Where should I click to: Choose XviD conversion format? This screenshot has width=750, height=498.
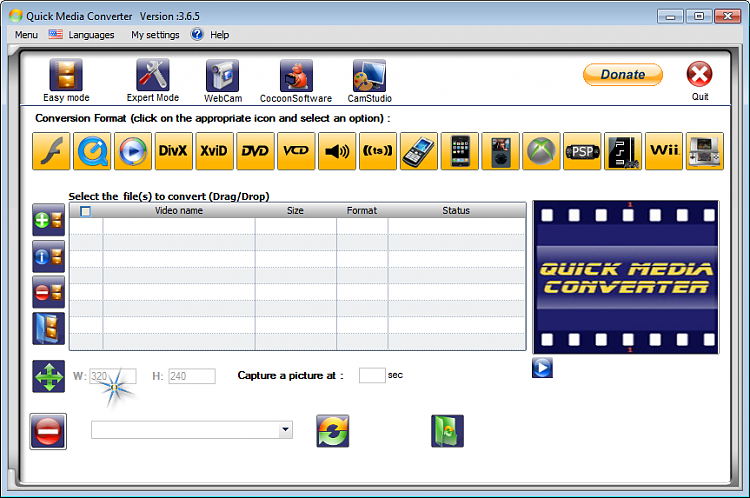pos(214,151)
